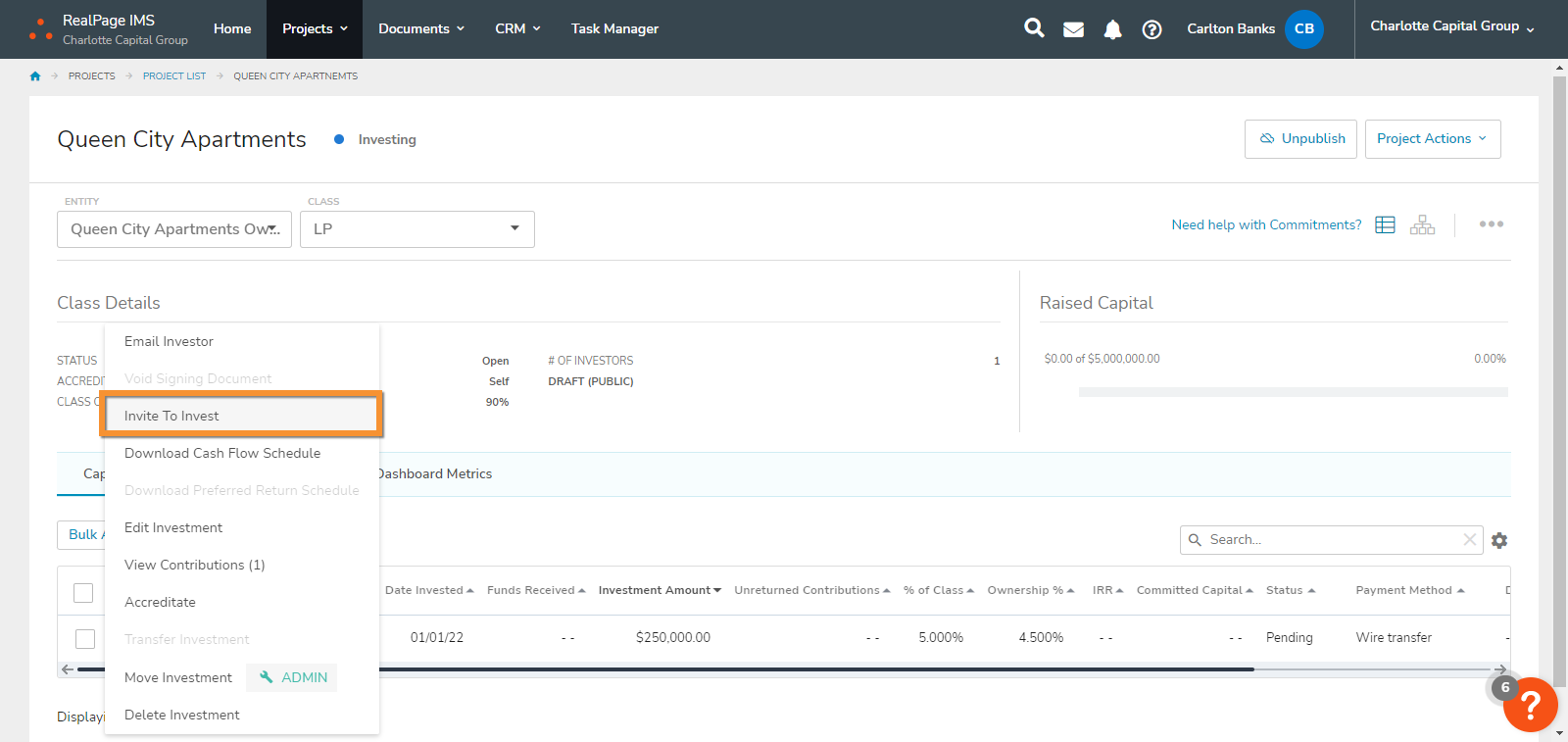Switch to table view icon
The image size is (1568, 742).
(1385, 224)
